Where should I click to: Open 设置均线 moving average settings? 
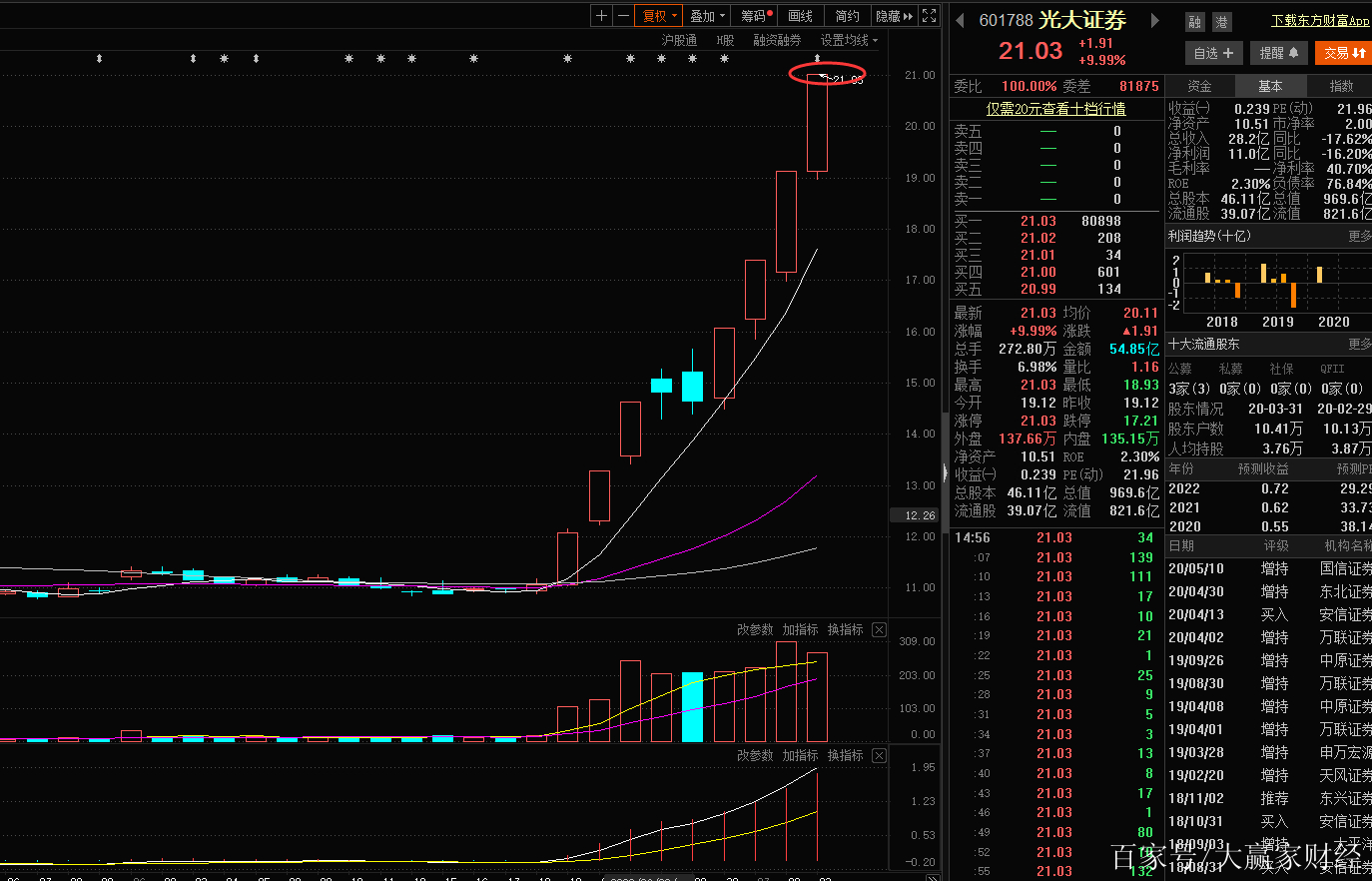(849, 41)
